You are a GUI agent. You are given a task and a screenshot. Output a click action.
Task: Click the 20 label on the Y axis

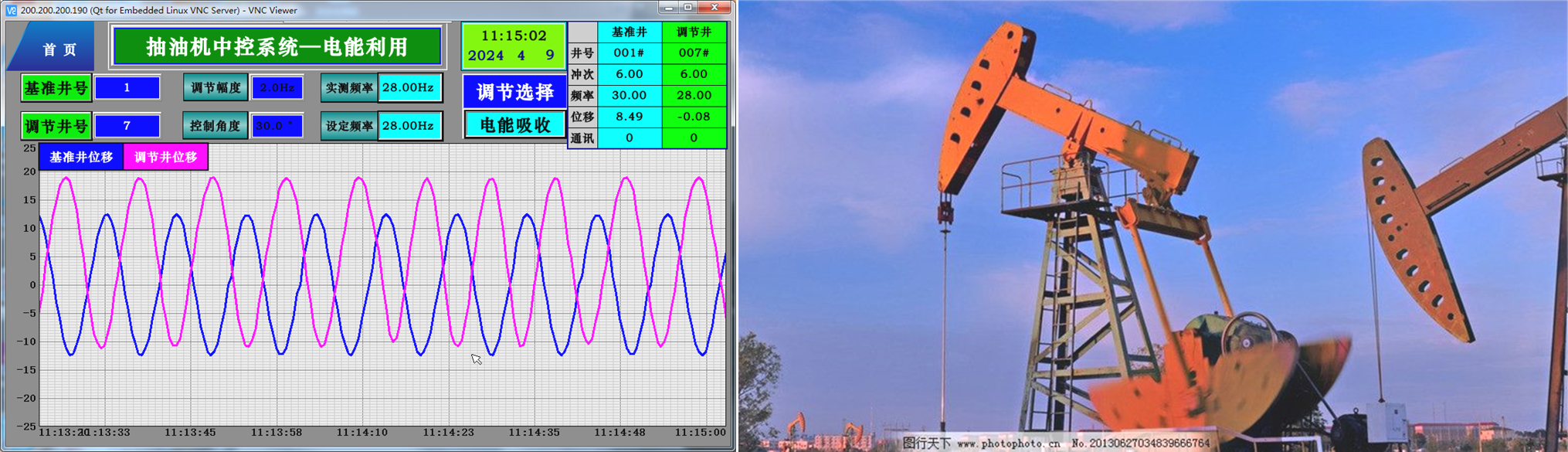pos(29,172)
